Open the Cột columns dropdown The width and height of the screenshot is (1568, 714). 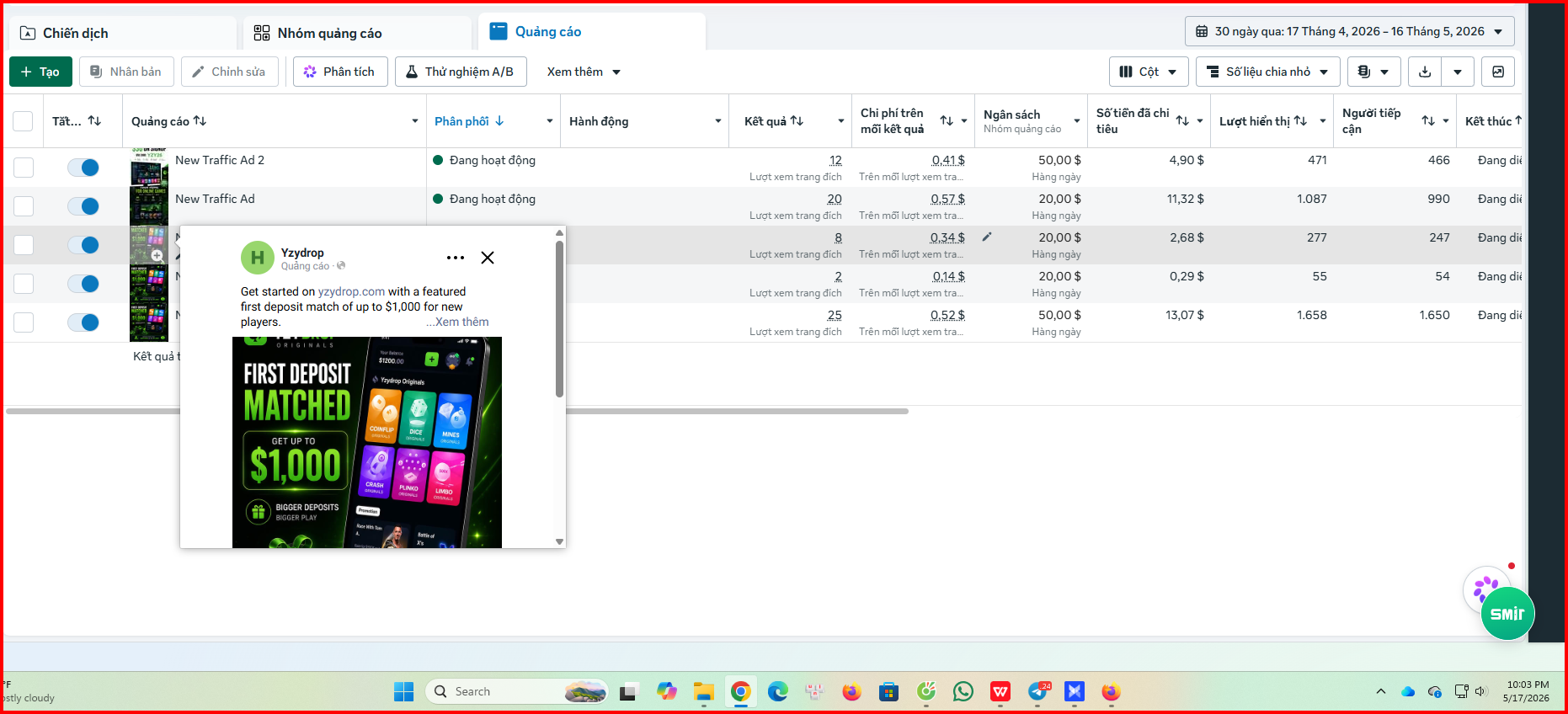[1149, 72]
